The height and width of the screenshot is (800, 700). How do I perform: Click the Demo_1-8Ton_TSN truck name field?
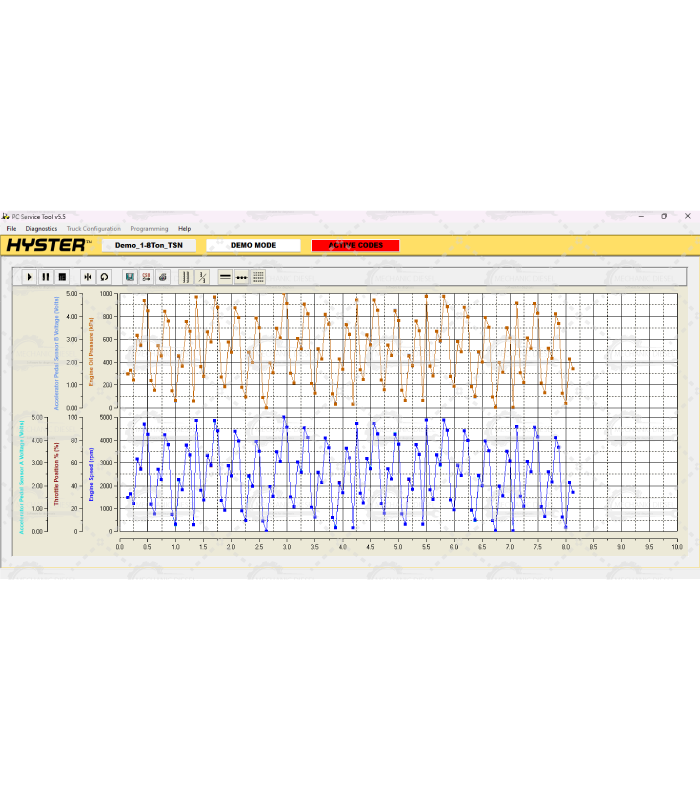pyautogui.click(x=149, y=245)
